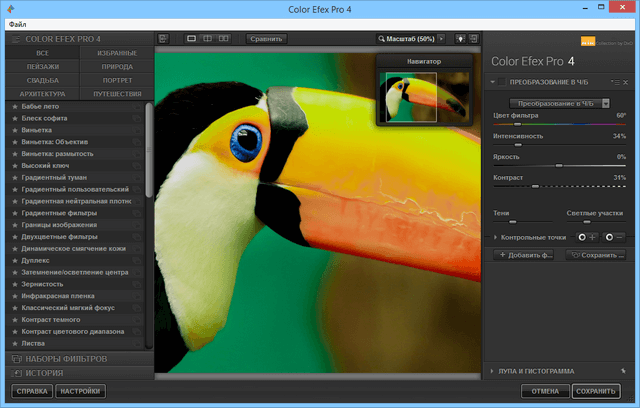
Task: Switch to single image view mode
Action: point(192,39)
